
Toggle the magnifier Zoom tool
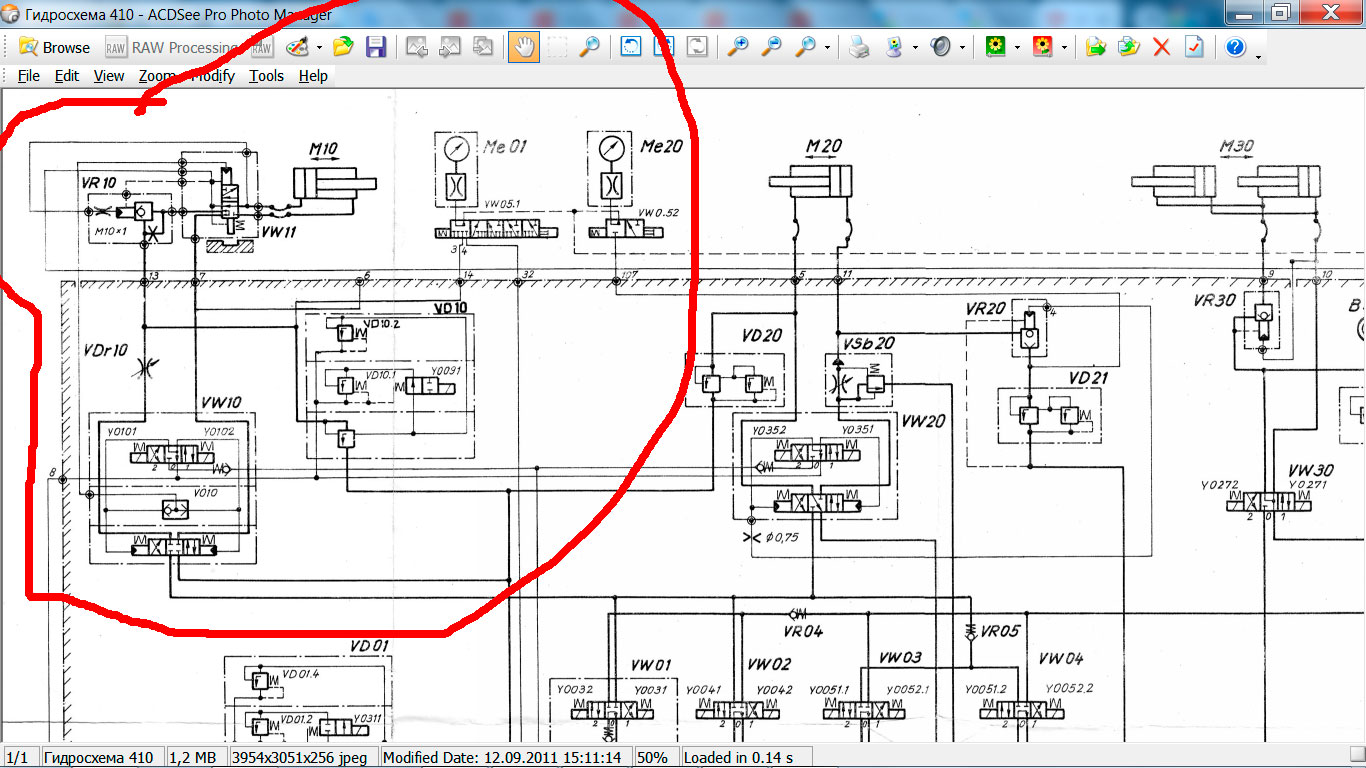(590, 47)
